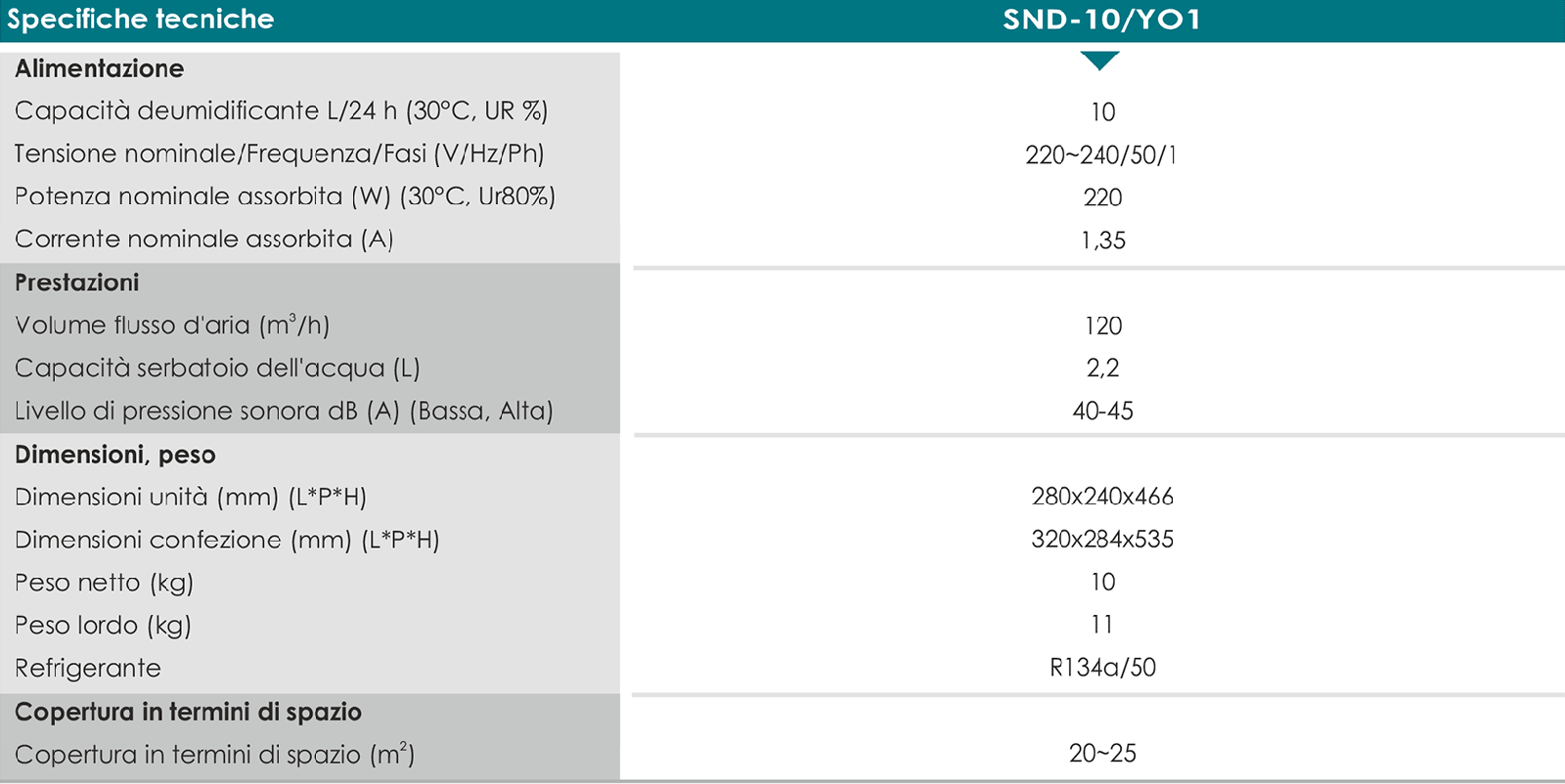
Task: Click the Peso lordo value 11
Action: point(1102,625)
